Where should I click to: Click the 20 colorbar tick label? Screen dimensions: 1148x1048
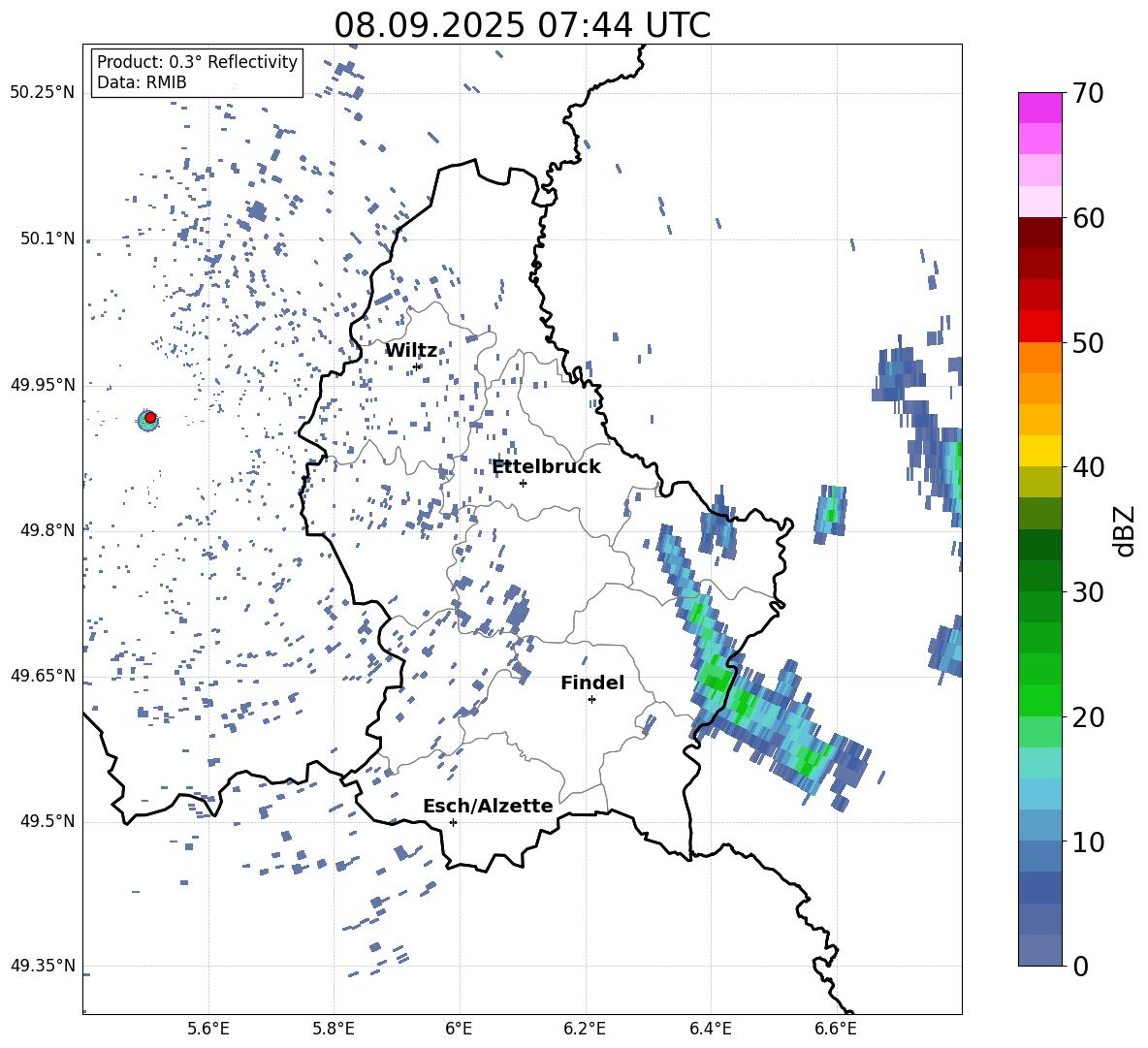(x=1088, y=716)
